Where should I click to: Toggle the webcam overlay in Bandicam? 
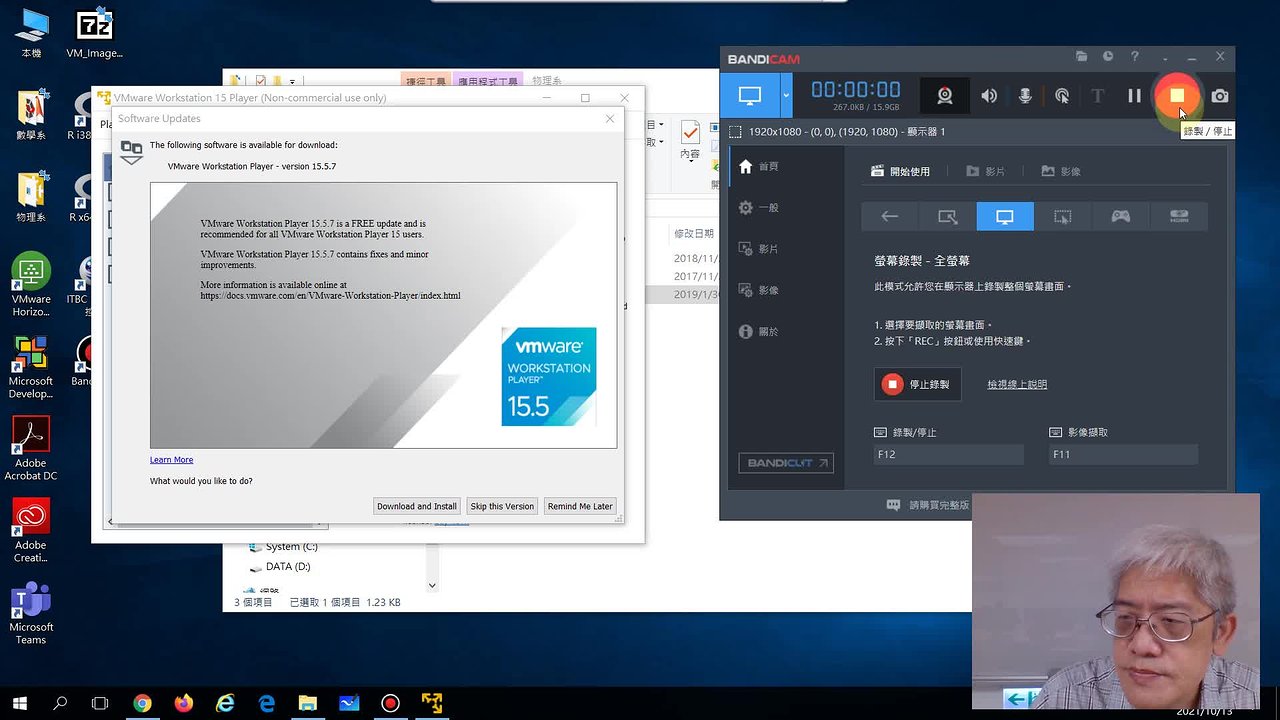click(x=945, y=96)
